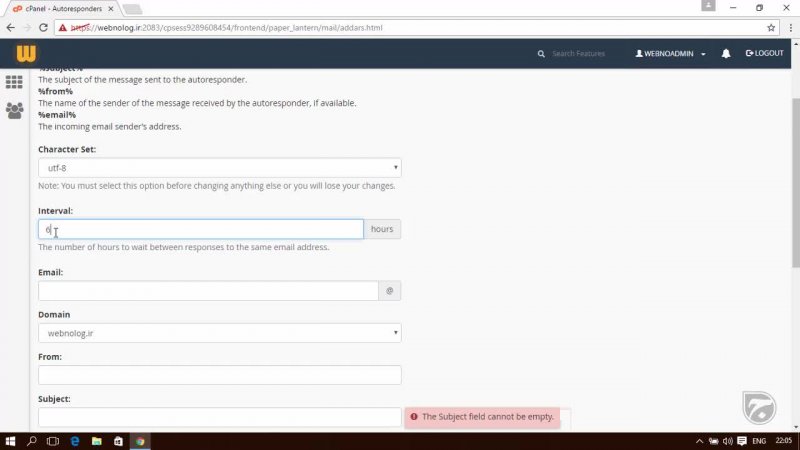Click the Subject input field

point(219,417)
